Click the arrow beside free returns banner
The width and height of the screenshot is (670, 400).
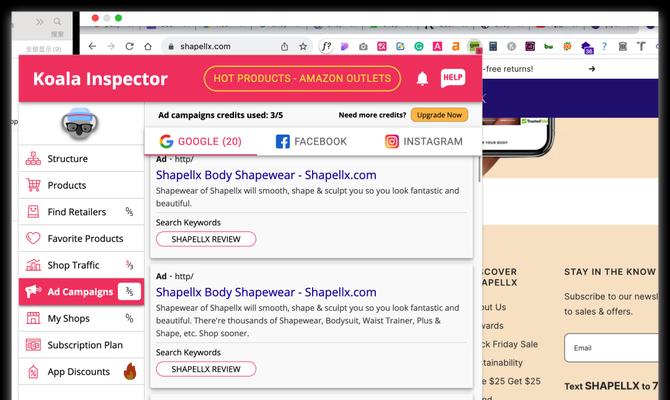click(591, 69)
